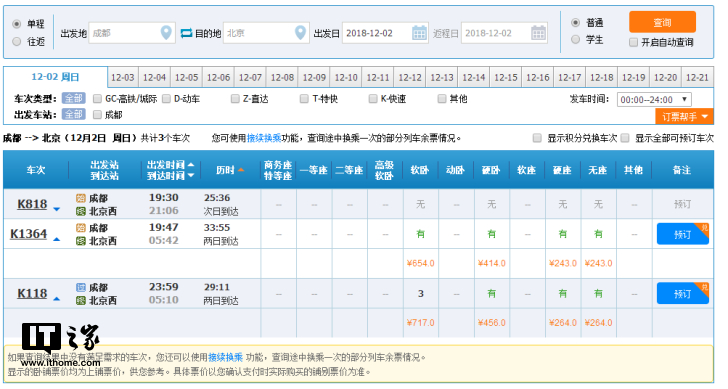Screen dimensions: 728x389
Task: Click the K1364 soft sleeper 有 availability
Action: 421,234
